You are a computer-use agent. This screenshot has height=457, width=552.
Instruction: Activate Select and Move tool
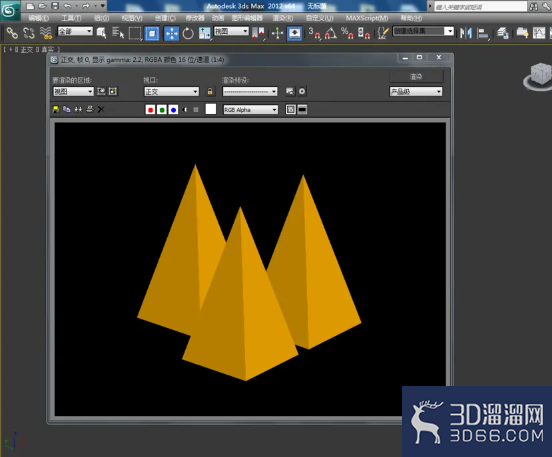171,34
